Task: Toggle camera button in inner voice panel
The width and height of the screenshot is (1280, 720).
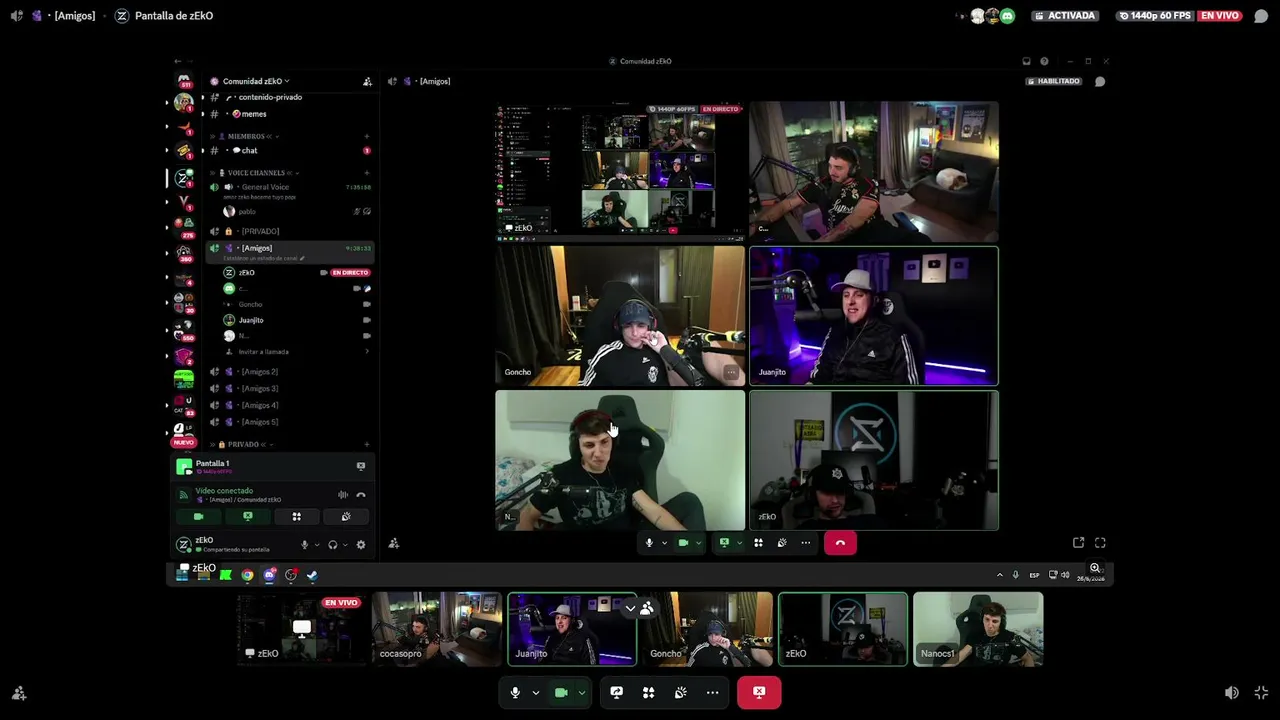Action: tap(198, 517)
